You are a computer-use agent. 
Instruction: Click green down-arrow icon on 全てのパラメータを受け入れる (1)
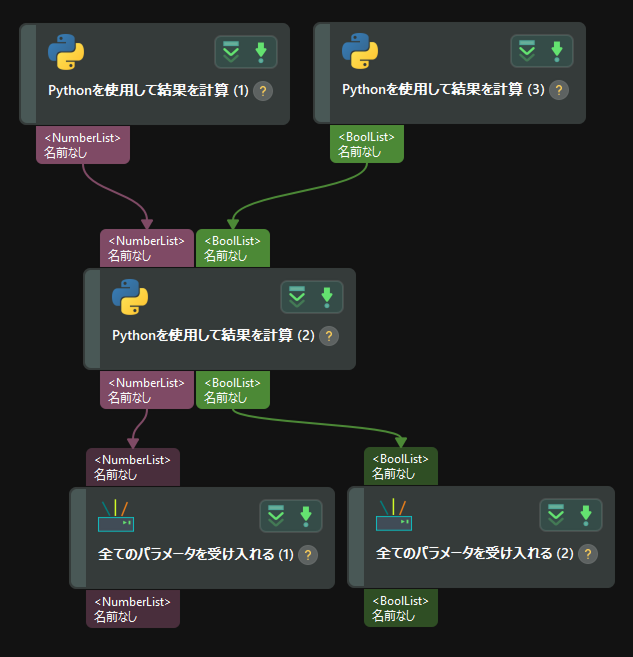click(306, 517)
